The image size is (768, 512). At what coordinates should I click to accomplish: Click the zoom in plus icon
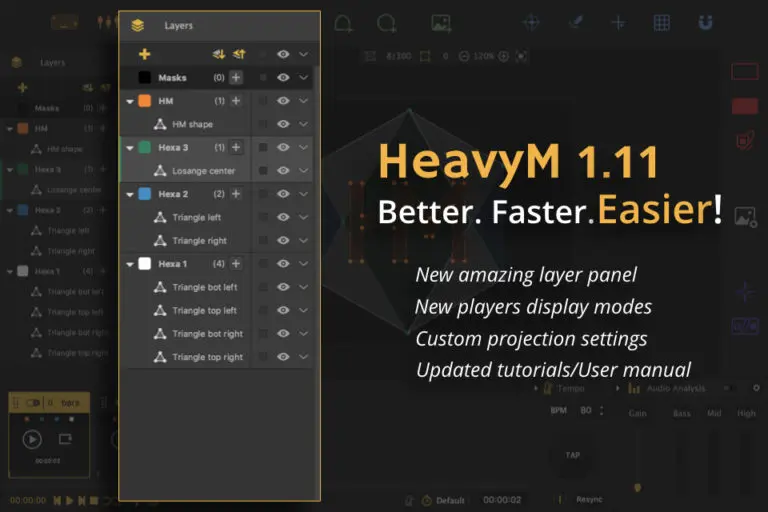[x=504, y=56]
